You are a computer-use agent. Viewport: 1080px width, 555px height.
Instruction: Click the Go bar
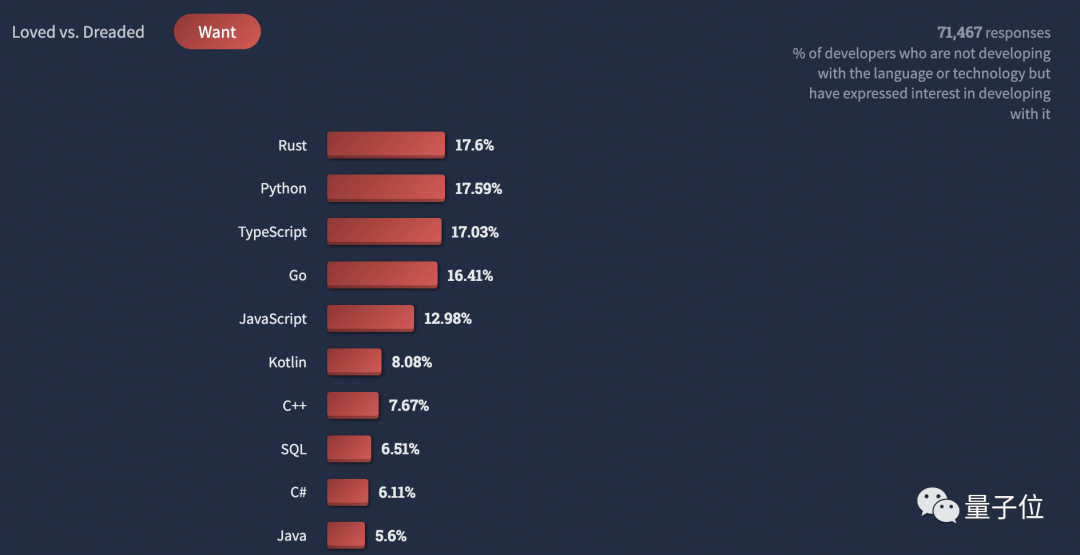pyautogui.click(x=381, y=275)
